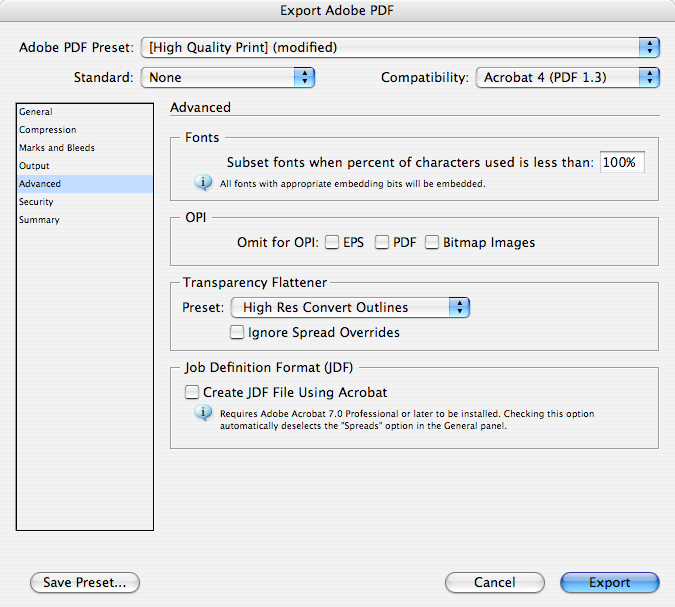The image size is (675, 607).
Task: Click the 'Omit for OPI:' label
Action: tap(278, 242)
